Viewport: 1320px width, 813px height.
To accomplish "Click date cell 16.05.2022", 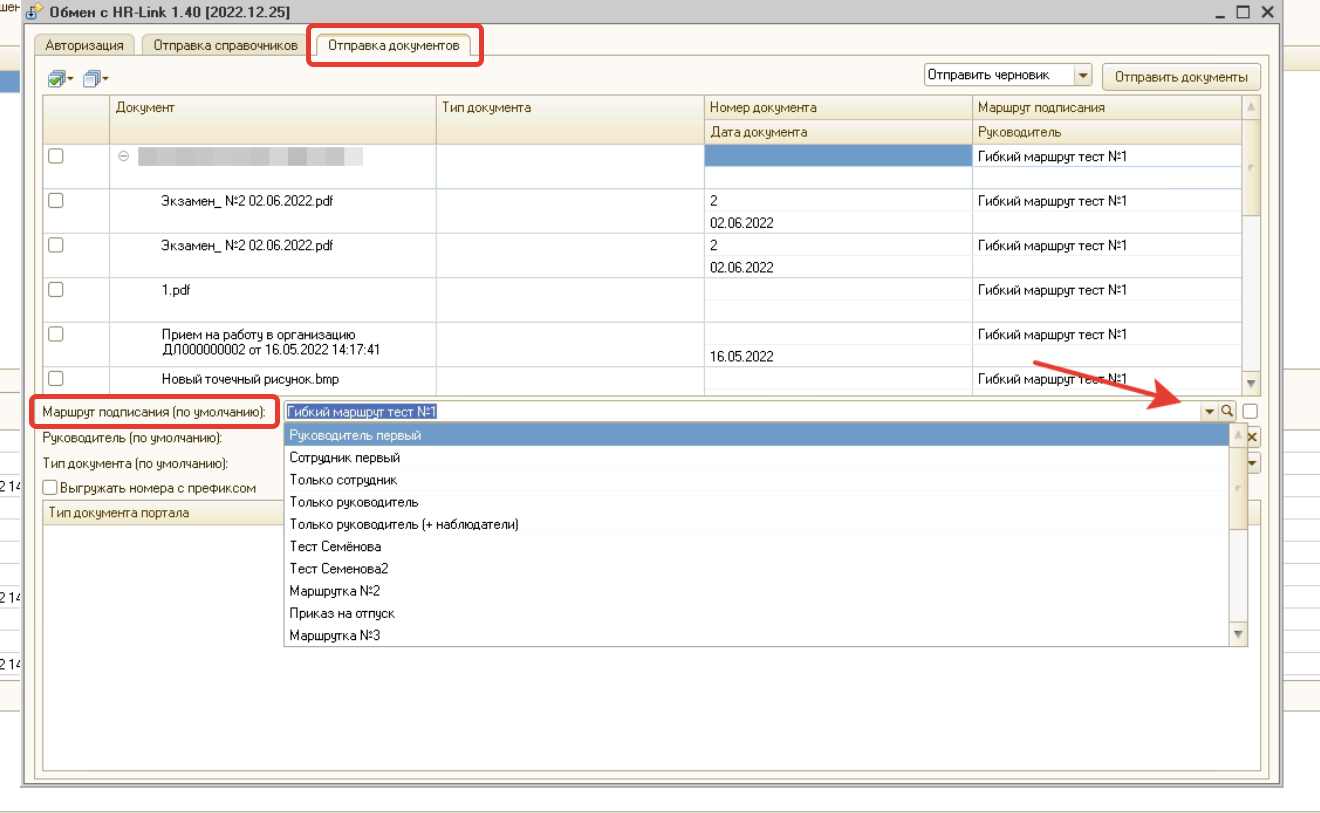I will click(838, 356).
